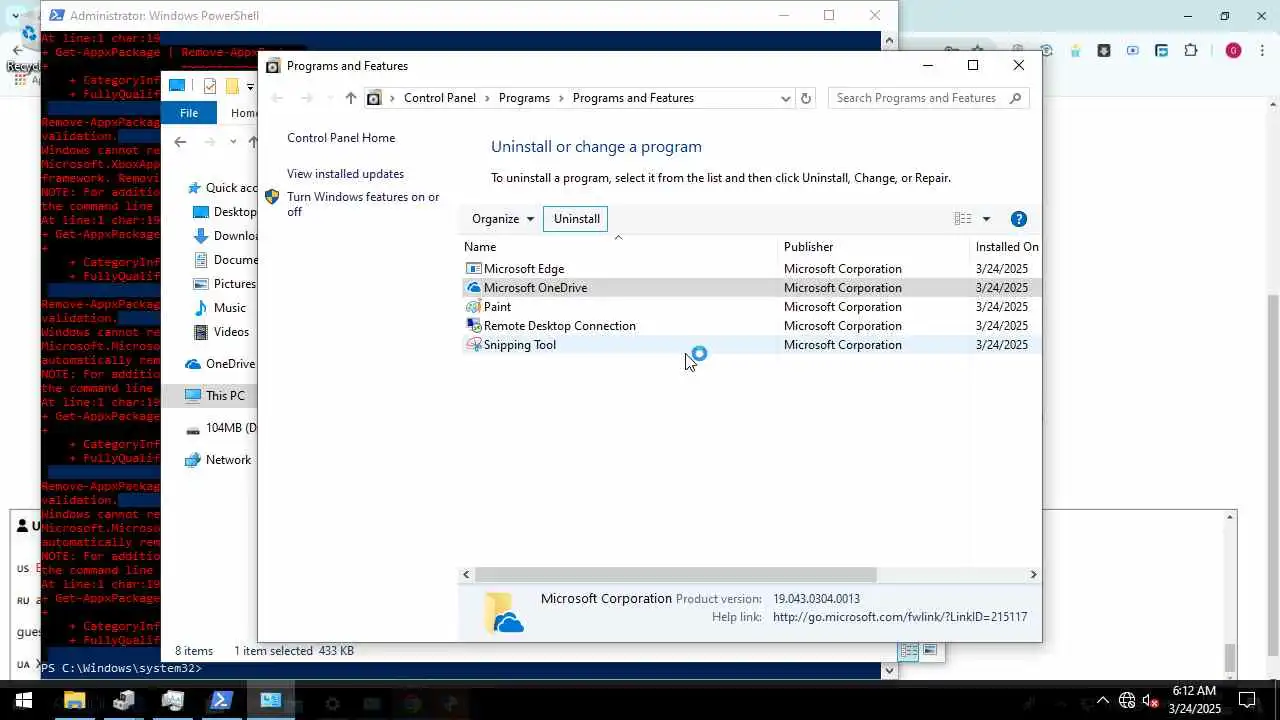Viewport: 1280px width, 720px height.
Task: Click the go.microsoft.com help link text
Action: click(x=900, y=617)
